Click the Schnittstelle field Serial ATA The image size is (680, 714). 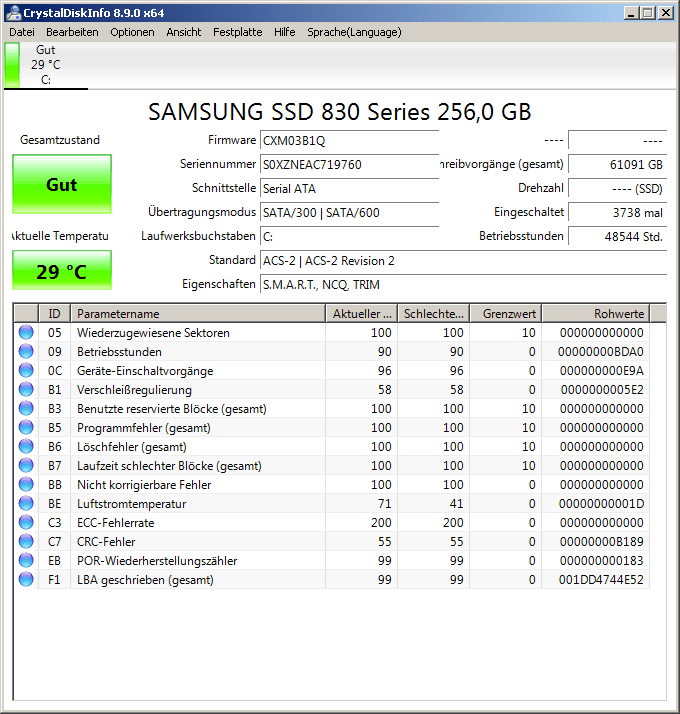click(349, 189)
